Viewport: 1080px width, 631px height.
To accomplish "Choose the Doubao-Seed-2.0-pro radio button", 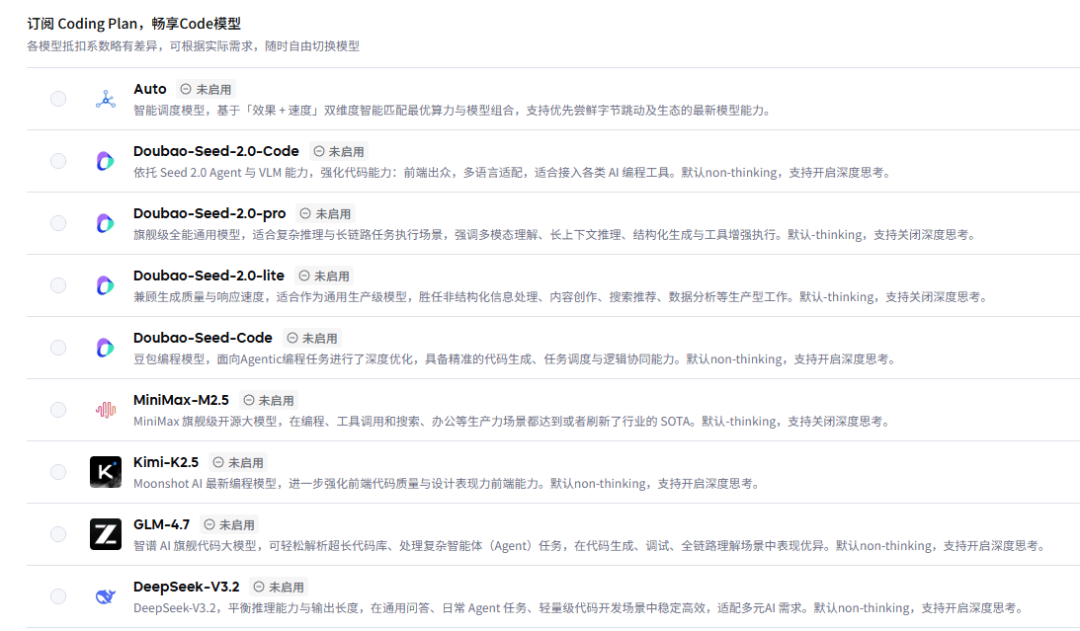I will (x=59, y=223).
